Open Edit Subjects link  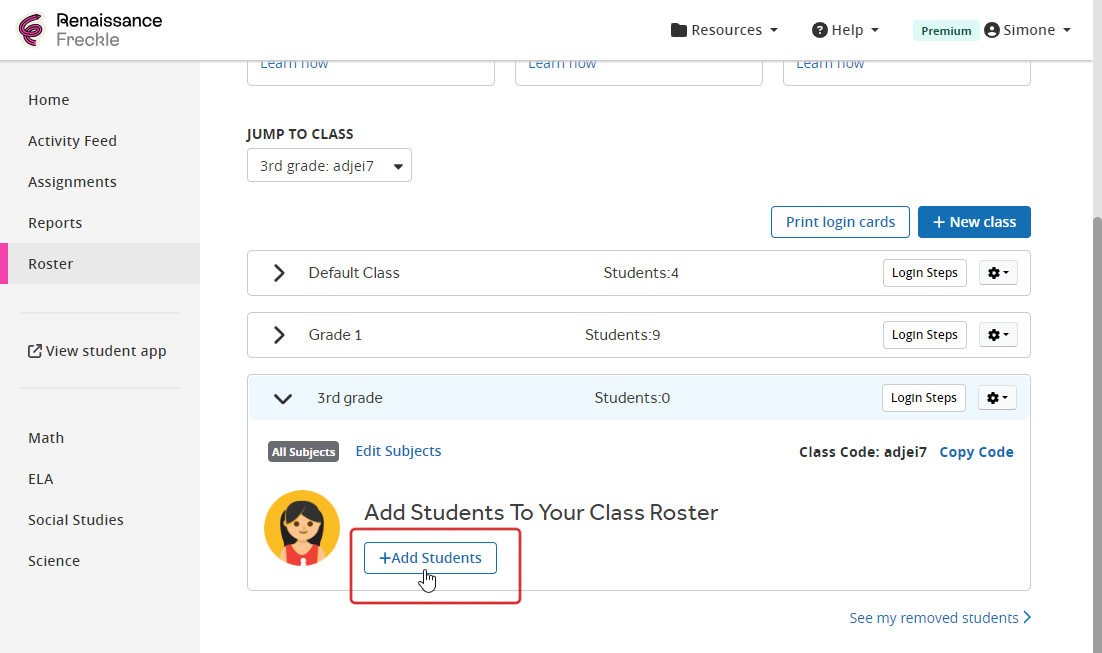[x=398, y=451]
